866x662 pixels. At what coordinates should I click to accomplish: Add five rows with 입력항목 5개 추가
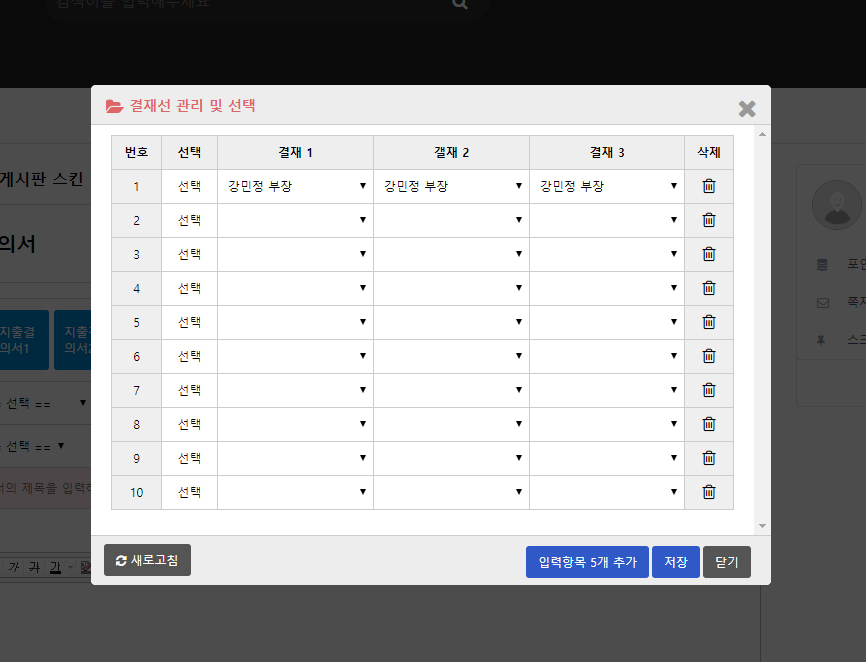pyautogui.click(x=587, y=562)
